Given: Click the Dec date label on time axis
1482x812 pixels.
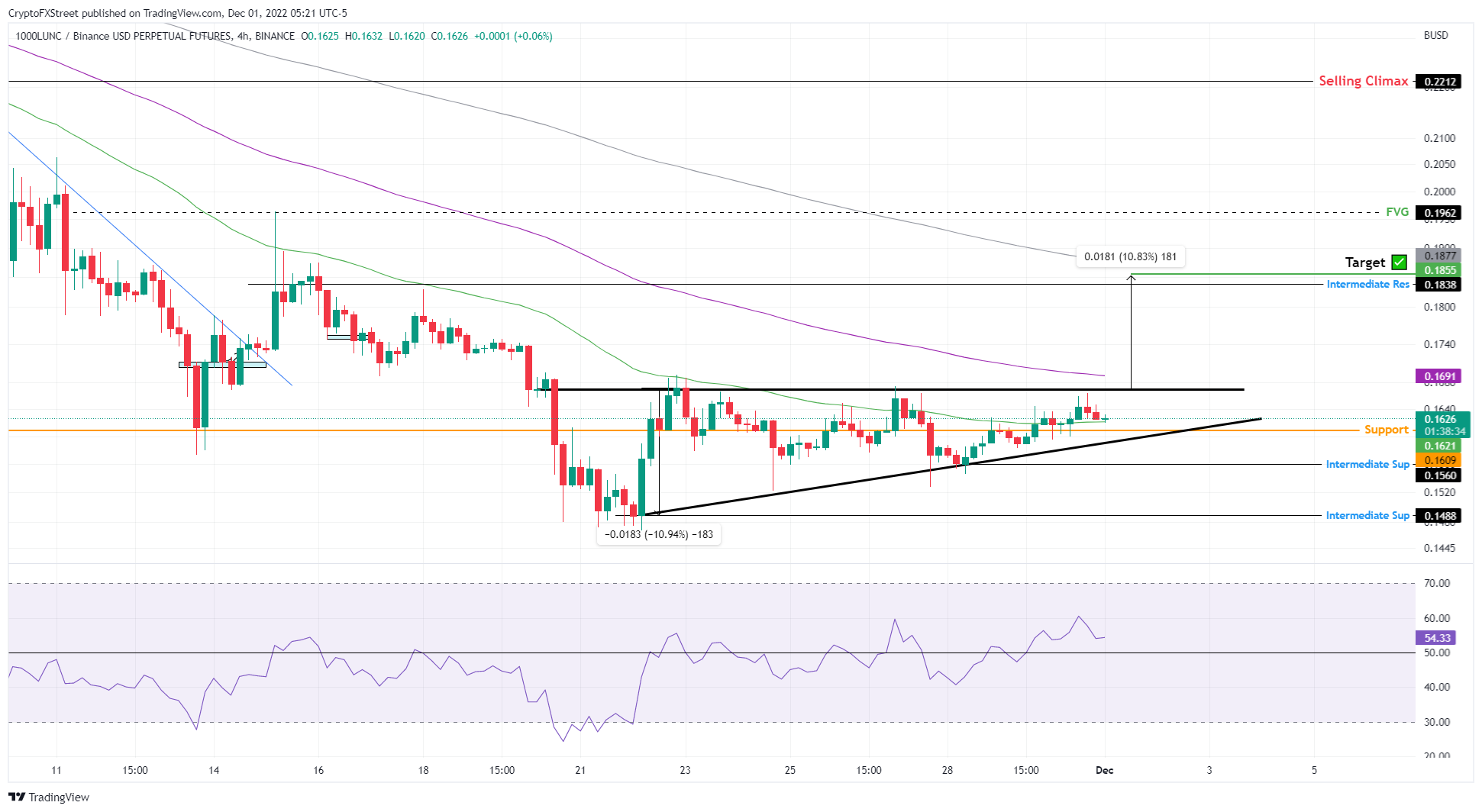Looking at the screenshot, I should tap(1104, 770).
